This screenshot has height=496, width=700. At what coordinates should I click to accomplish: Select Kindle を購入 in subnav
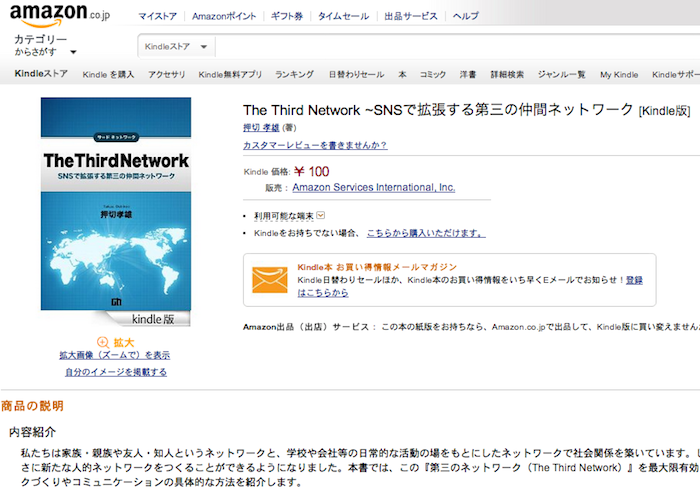(108, 75)
